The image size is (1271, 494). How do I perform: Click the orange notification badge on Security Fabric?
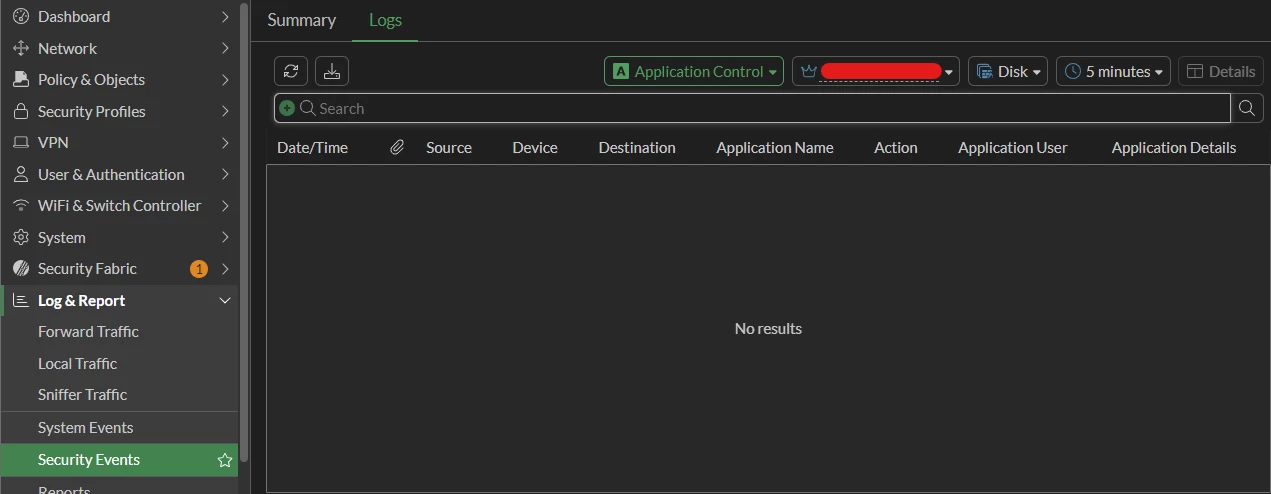[199, 269]
